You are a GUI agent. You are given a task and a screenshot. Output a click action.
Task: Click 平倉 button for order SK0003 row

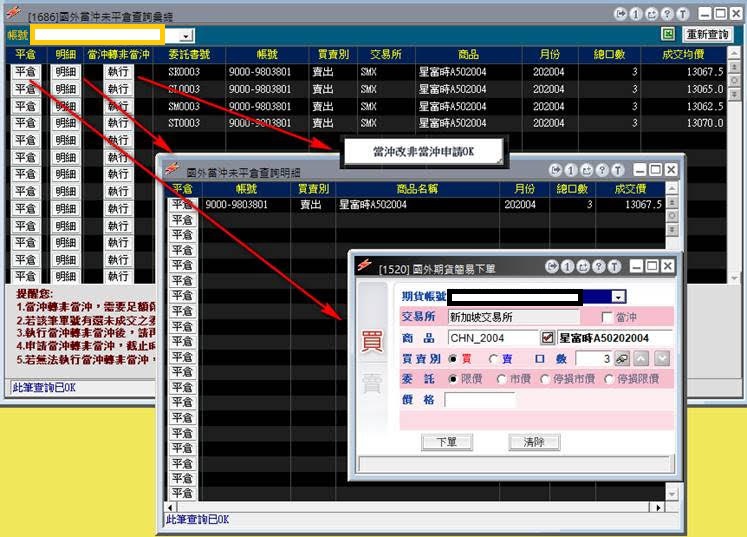26,72
